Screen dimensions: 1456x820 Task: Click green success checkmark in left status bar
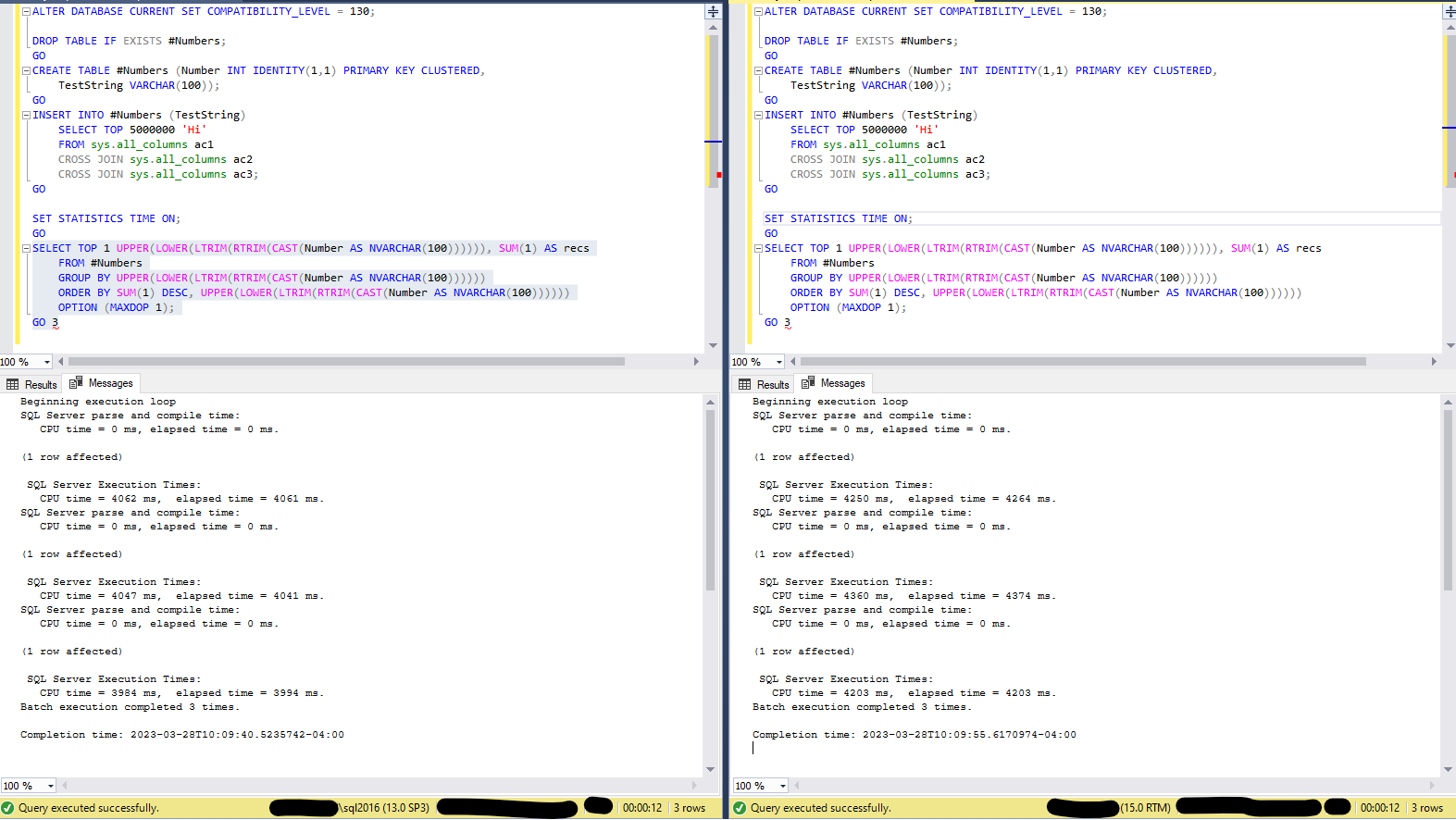pyautogui.click(x=7, y=808)
